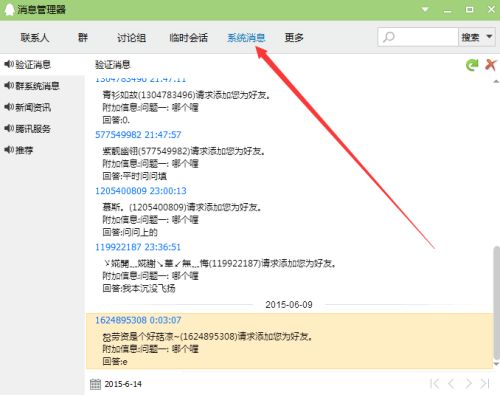
Task: Jump to last page arrow
Action: coord(485,384)
